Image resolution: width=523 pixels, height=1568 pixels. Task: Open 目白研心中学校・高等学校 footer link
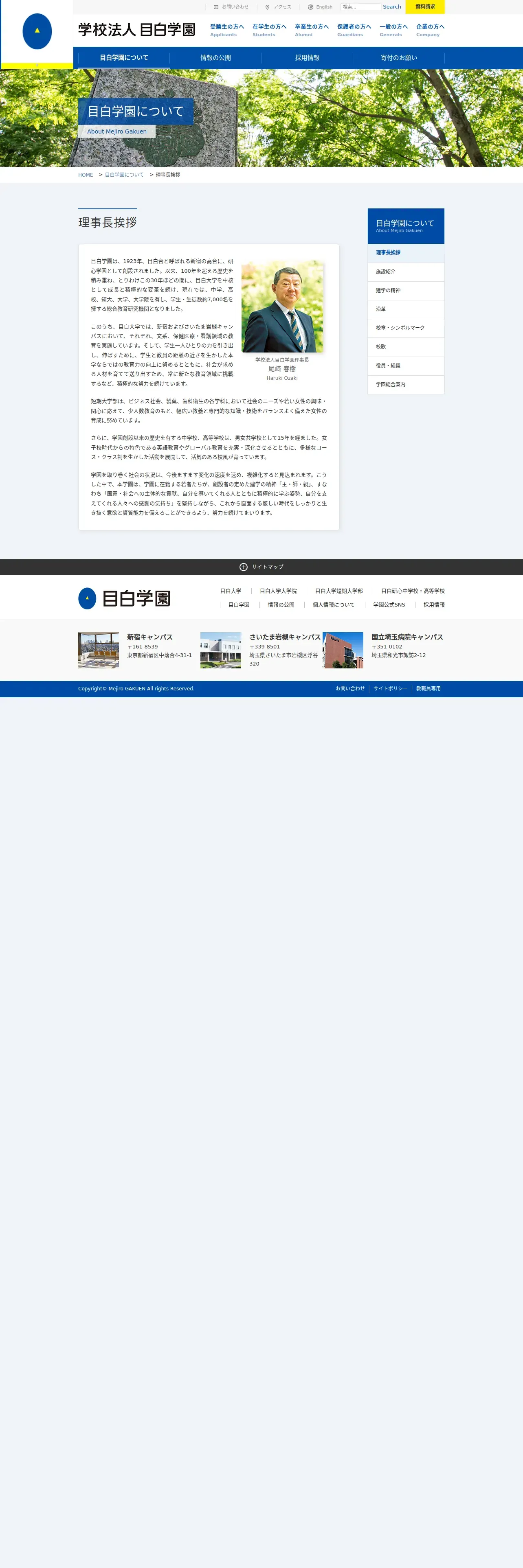click(x=413, y=591)
